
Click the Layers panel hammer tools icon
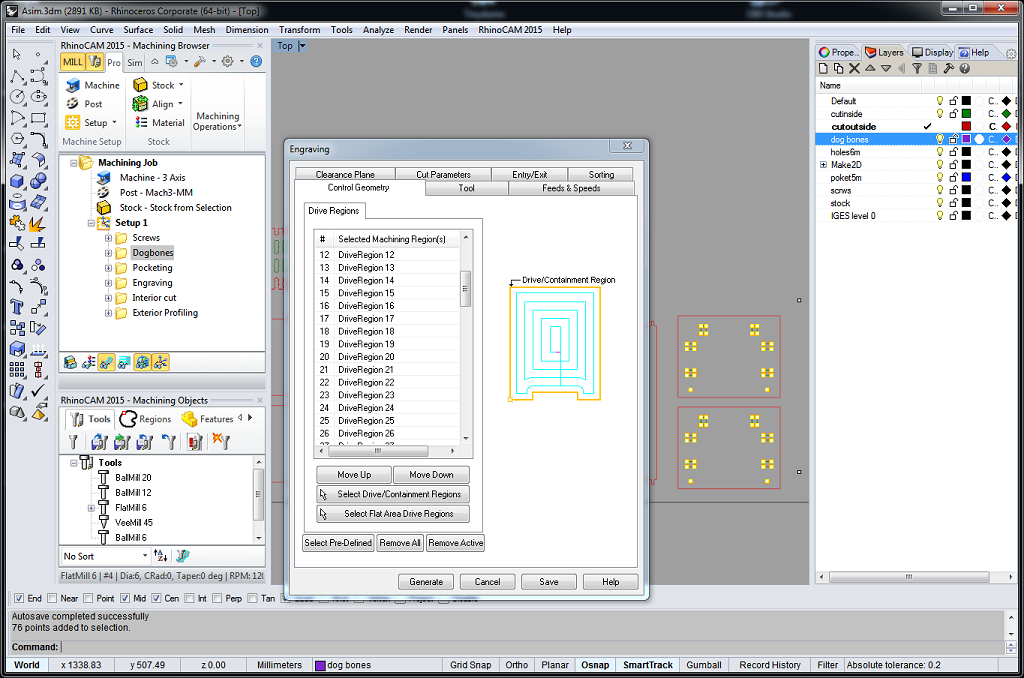coord(948,69)
